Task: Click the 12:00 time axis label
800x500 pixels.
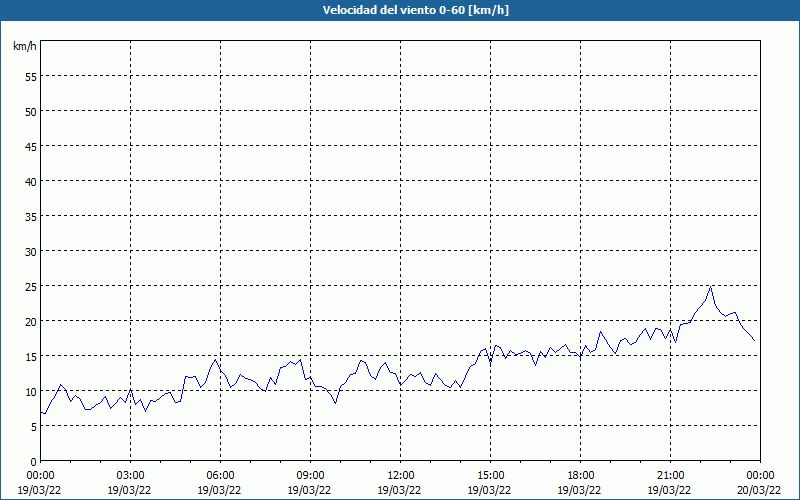Action: pos(401,476)
